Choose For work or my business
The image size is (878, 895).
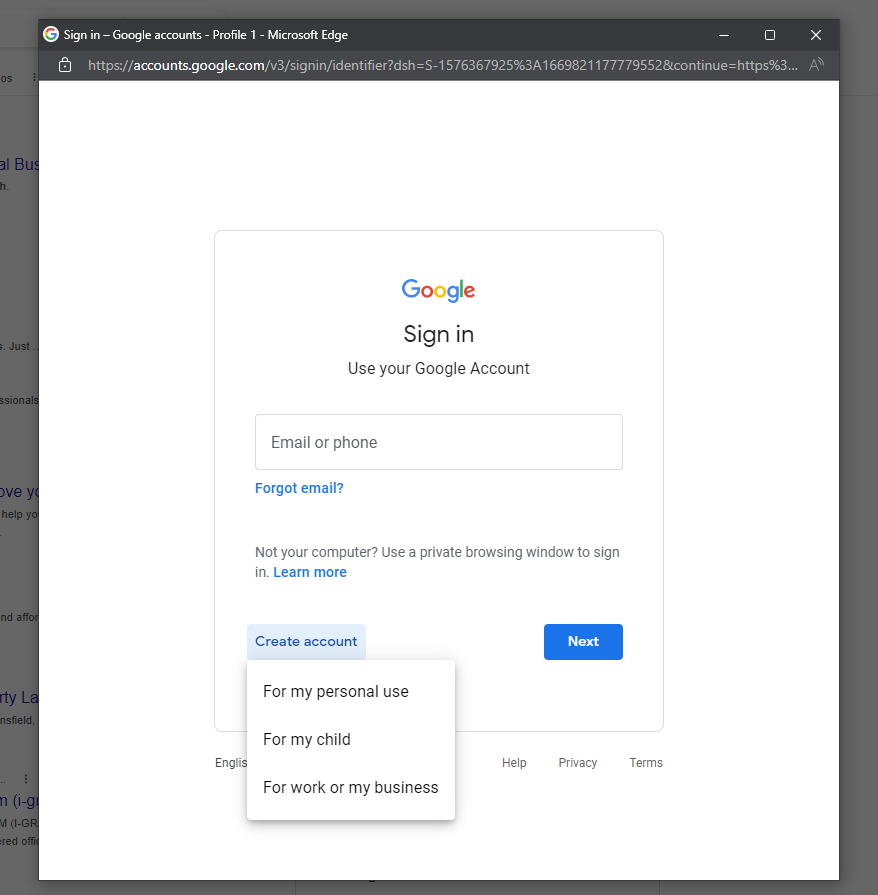click(x=350, y=787)
